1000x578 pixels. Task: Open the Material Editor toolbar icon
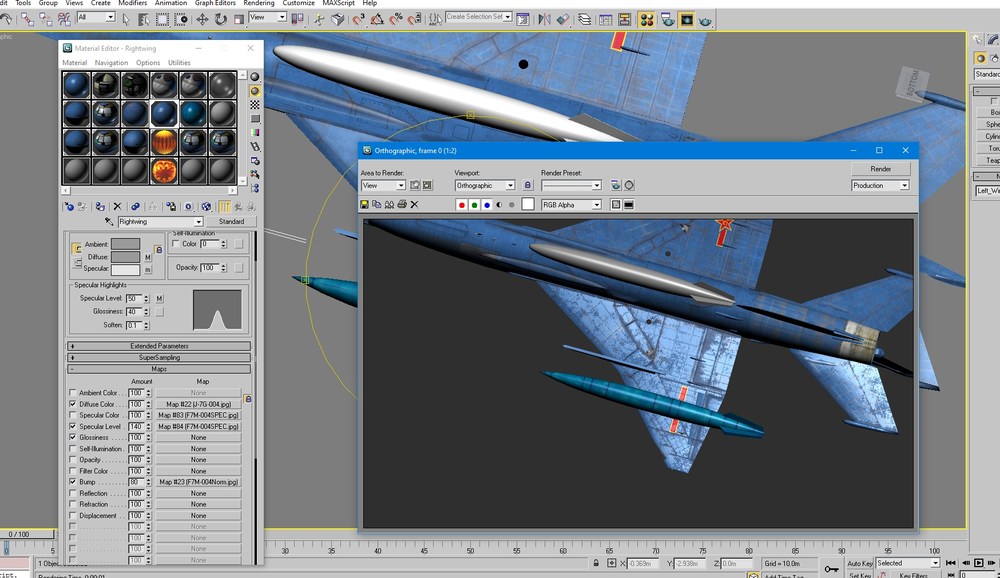pyautogui.click(x=647, y=20)
